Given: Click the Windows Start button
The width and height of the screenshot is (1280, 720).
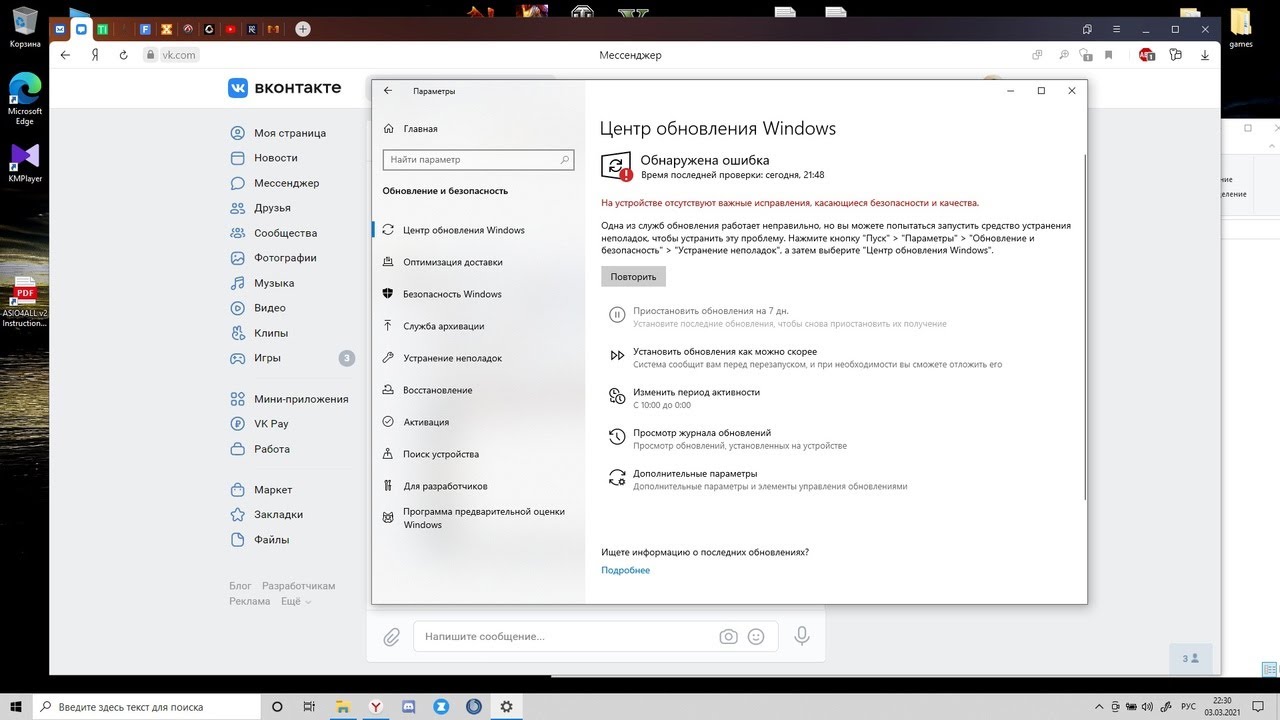Looking at the screenshot, I should [x=16, y=706].
